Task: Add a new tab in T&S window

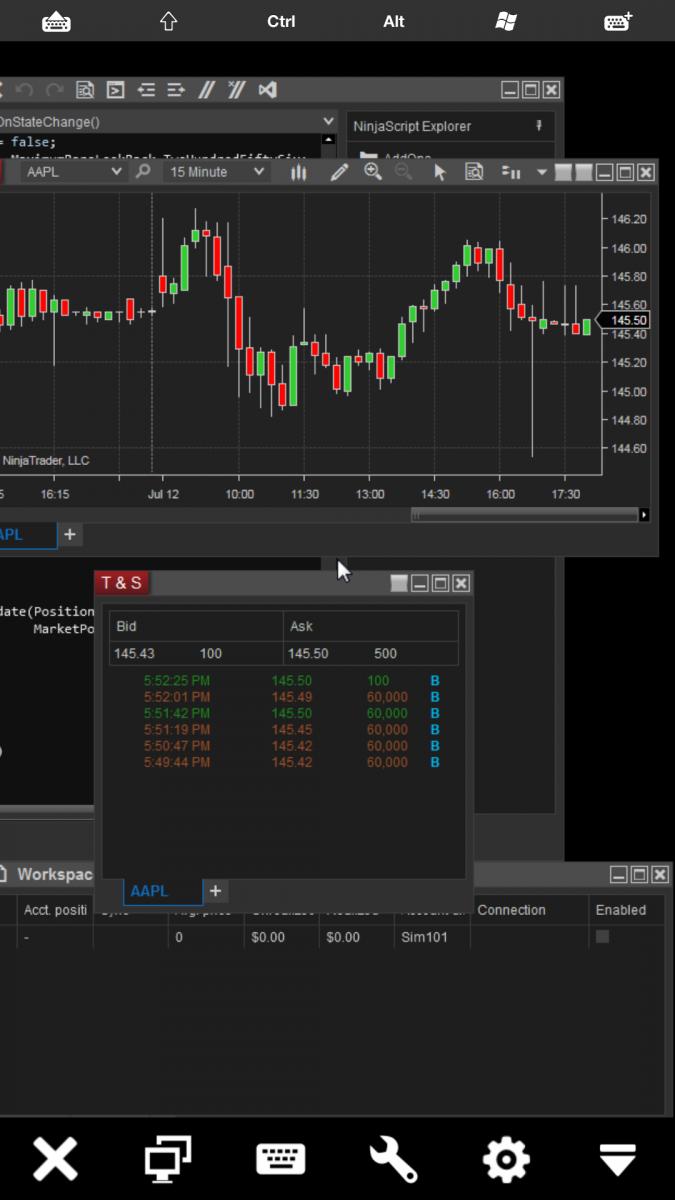Action: 215,891
